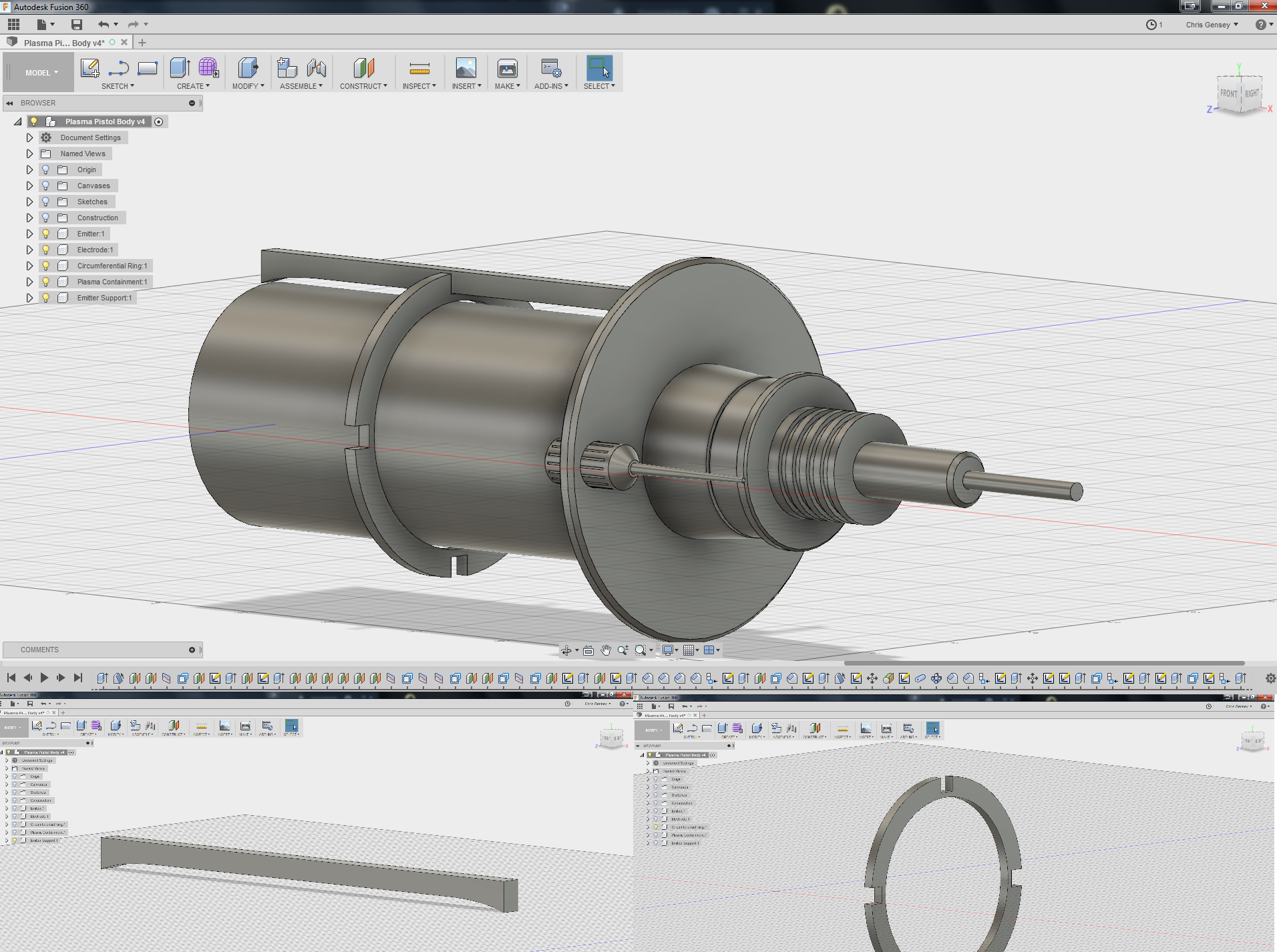Image resolution: width=1277 pixels, height=952 pixels.
Task: Select the Extrude tool in Create
Action: tap(180, 68)
